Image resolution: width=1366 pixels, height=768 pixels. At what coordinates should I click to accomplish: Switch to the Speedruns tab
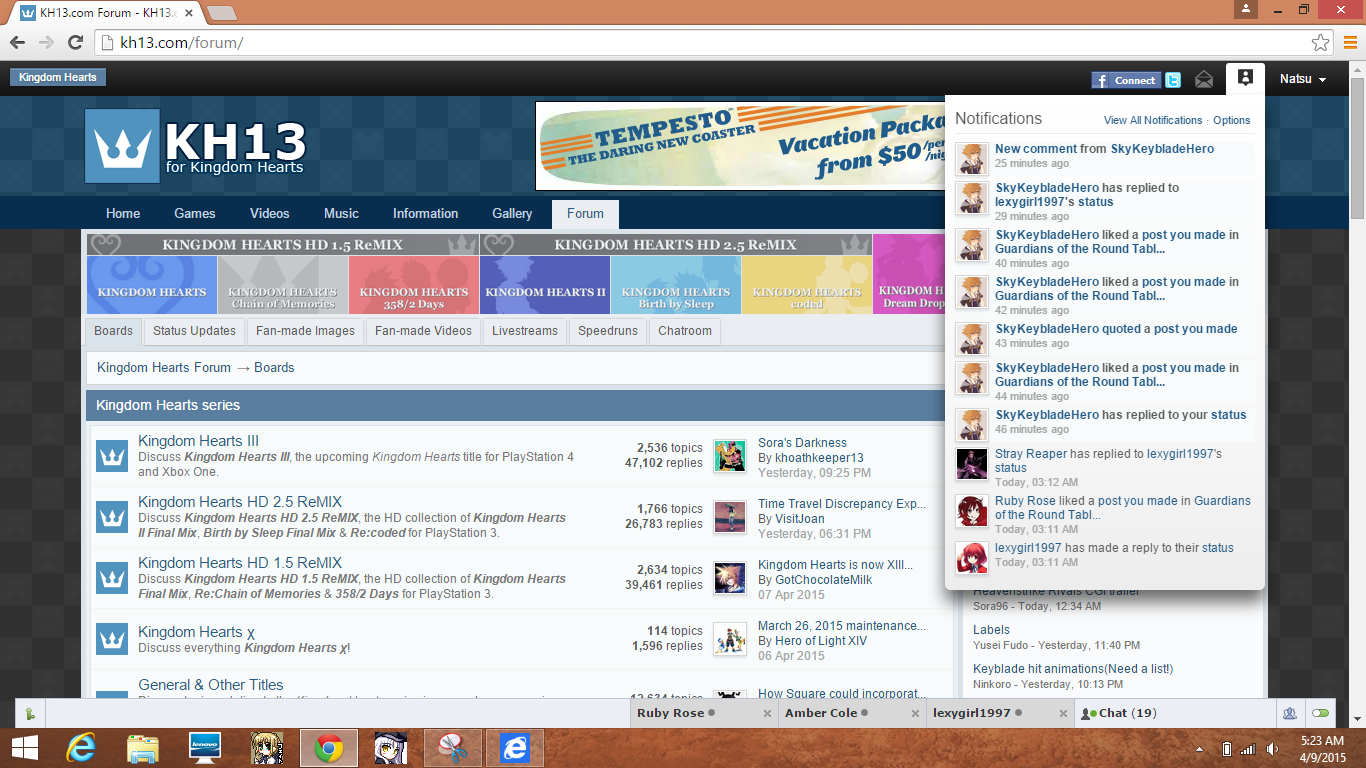point(608,331)
